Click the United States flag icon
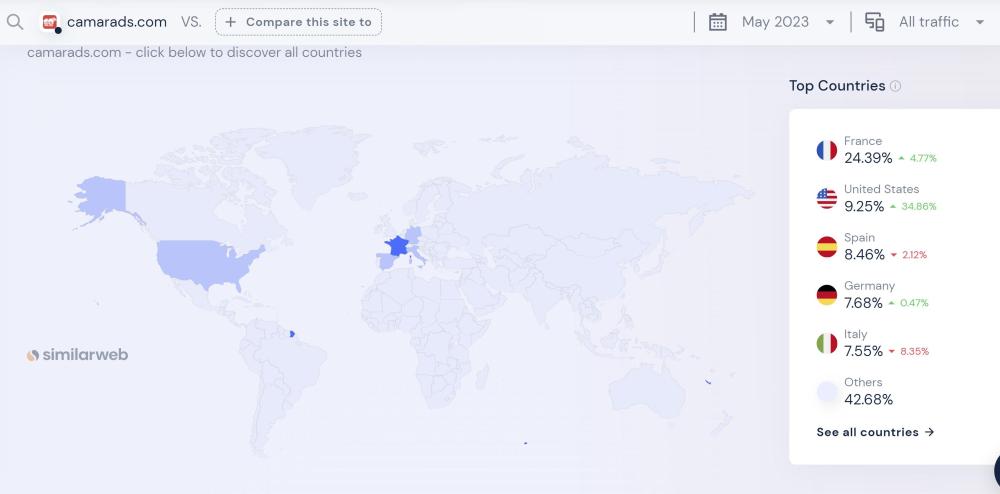This screenshot has width=1000, height=494. point(826,198)
